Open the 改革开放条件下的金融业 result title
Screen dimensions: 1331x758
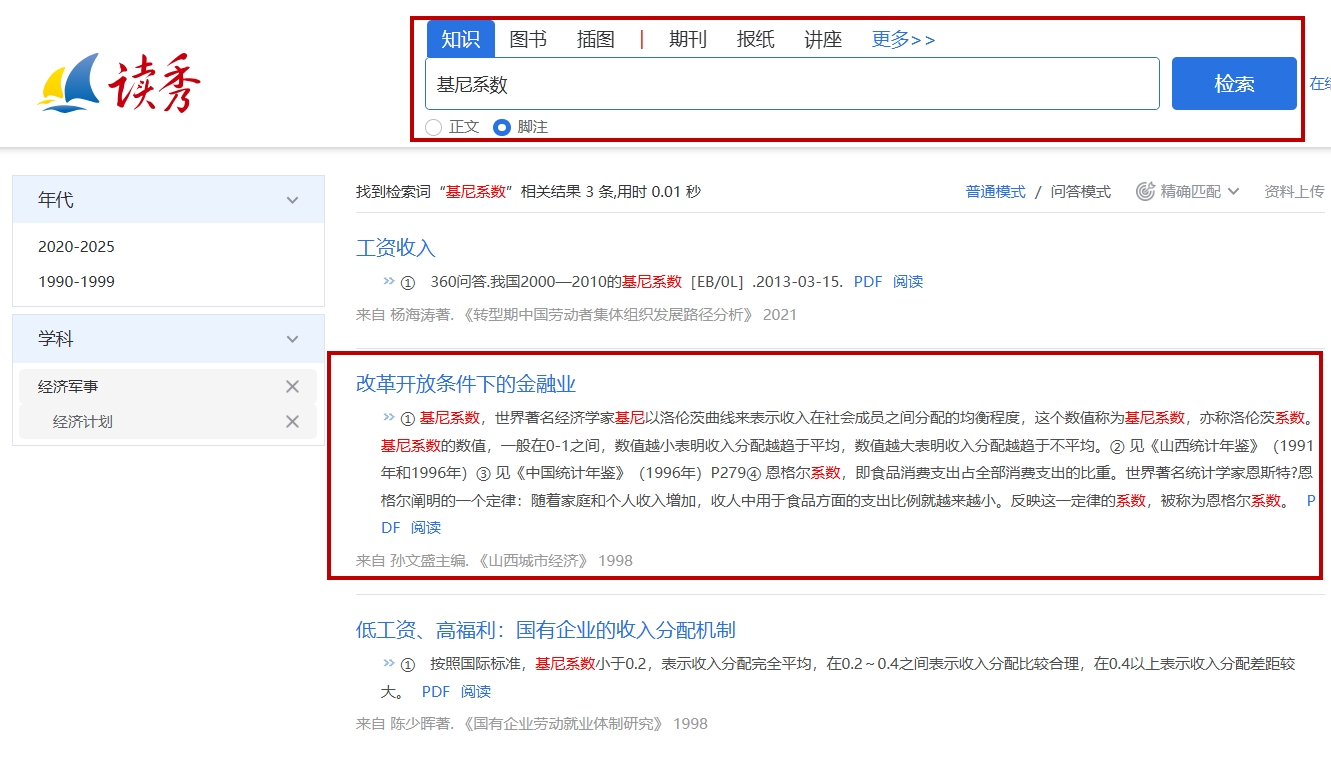tap(466, 384)
